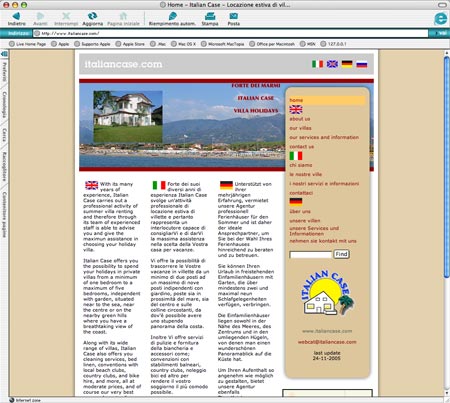Click the webcall@italiancase.com email link
Viewport: 450px width, 403px height.
click(x=327, y=342)
